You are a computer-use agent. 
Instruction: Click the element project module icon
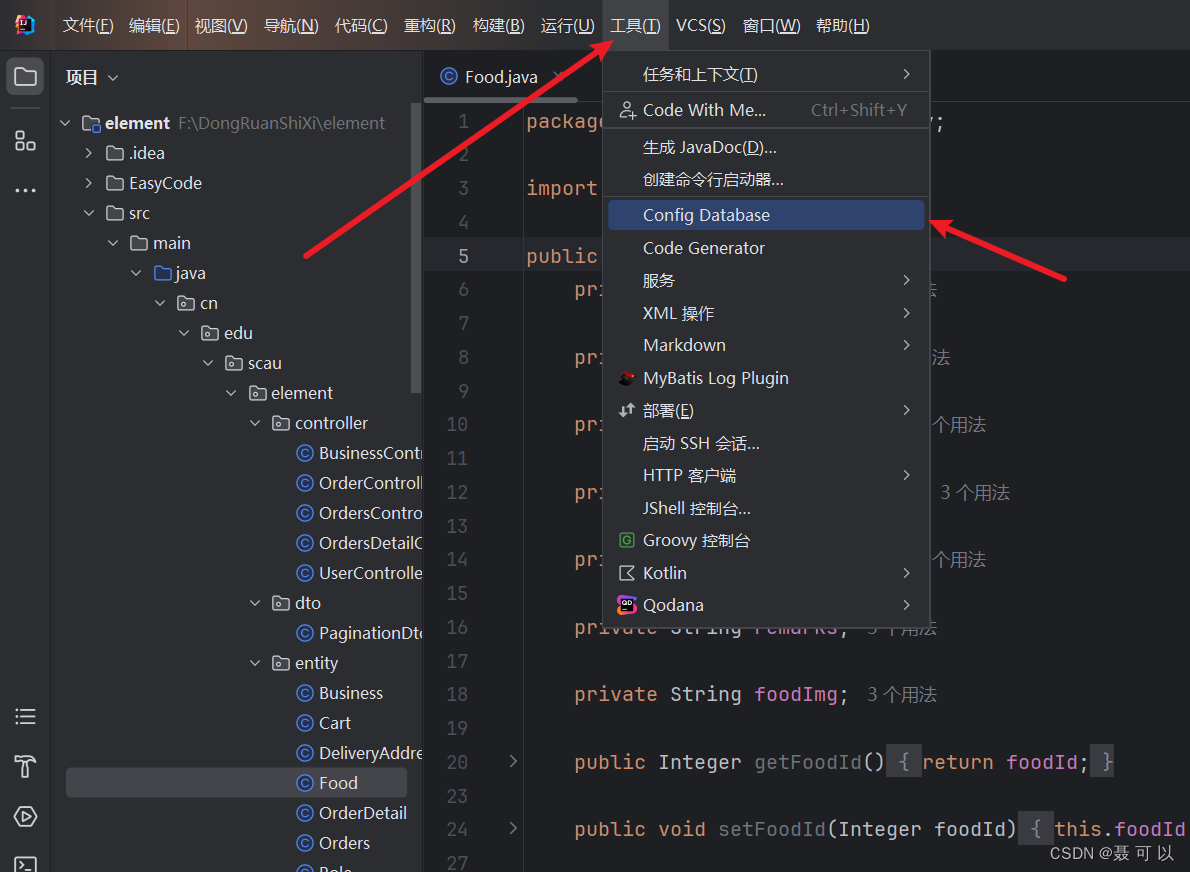91,123
